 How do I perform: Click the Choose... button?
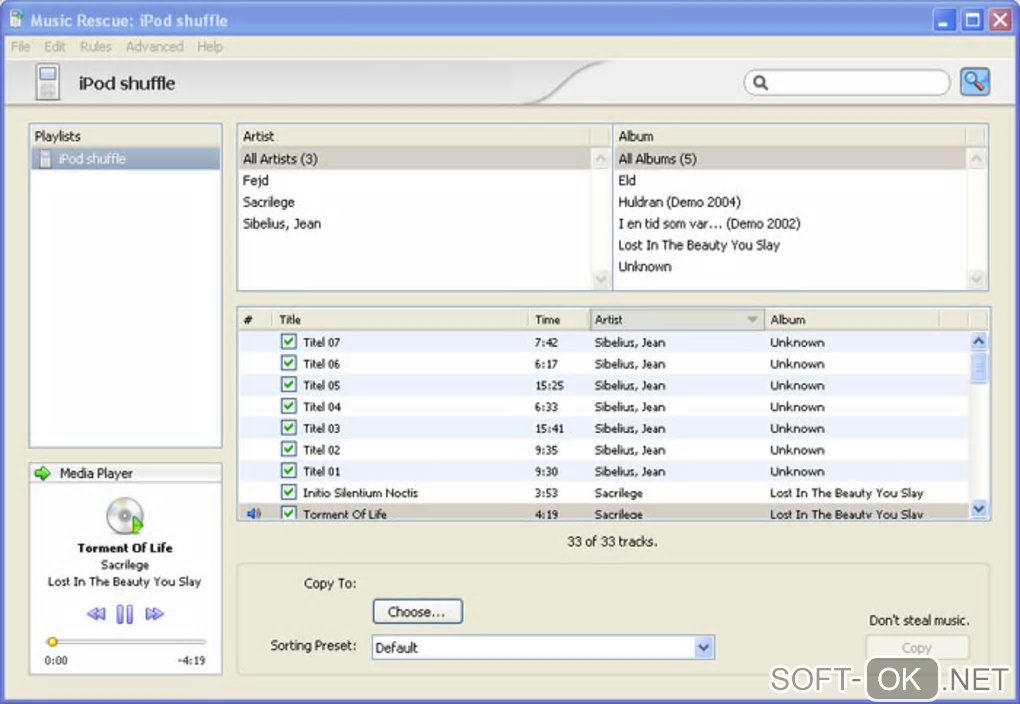tap(417, 612)
